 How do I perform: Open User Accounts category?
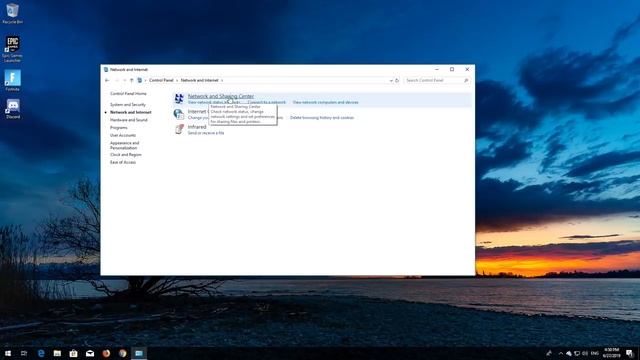pos(123,136)
